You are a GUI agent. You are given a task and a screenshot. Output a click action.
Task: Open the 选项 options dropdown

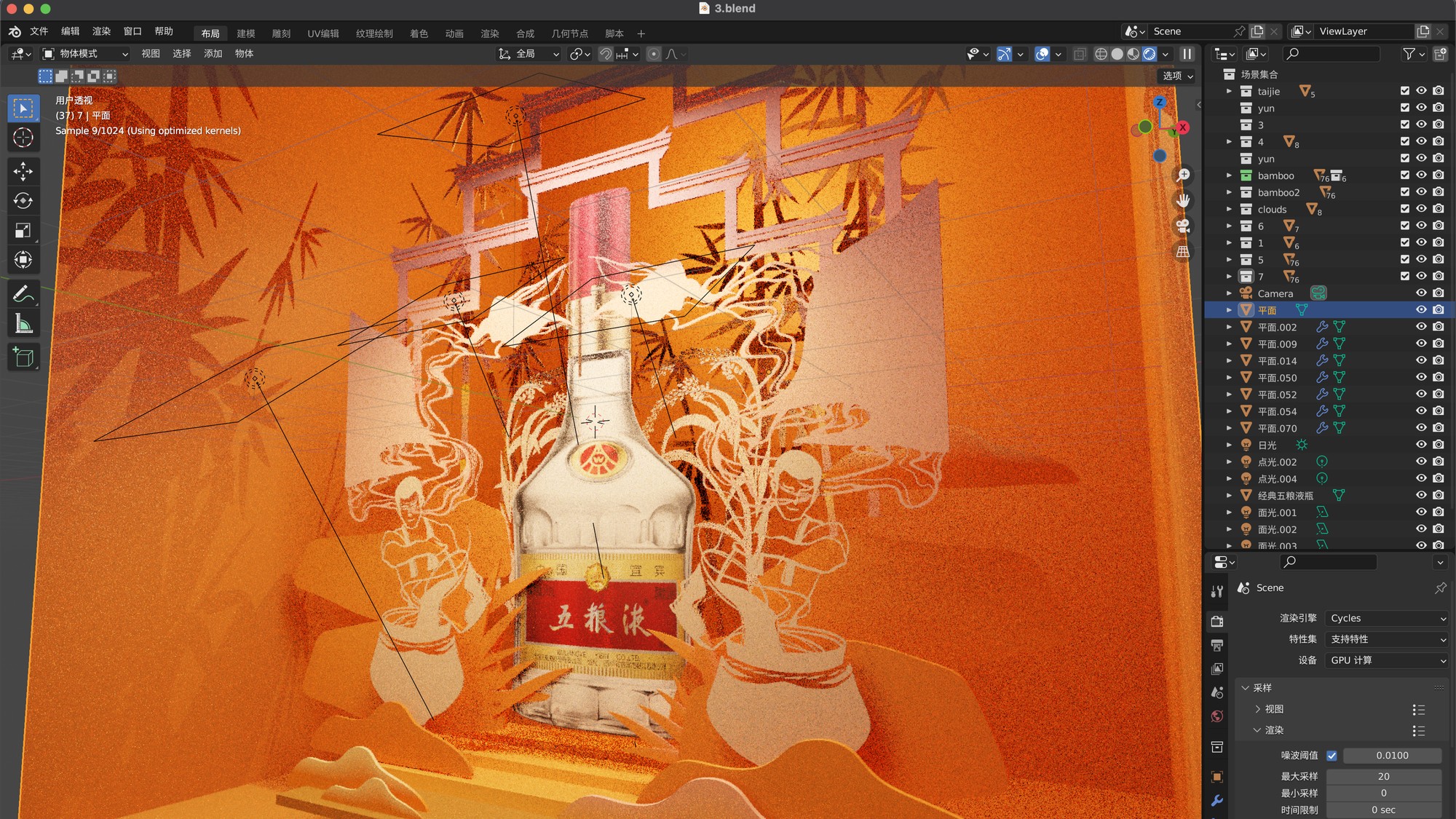[x=1177, y=76]
